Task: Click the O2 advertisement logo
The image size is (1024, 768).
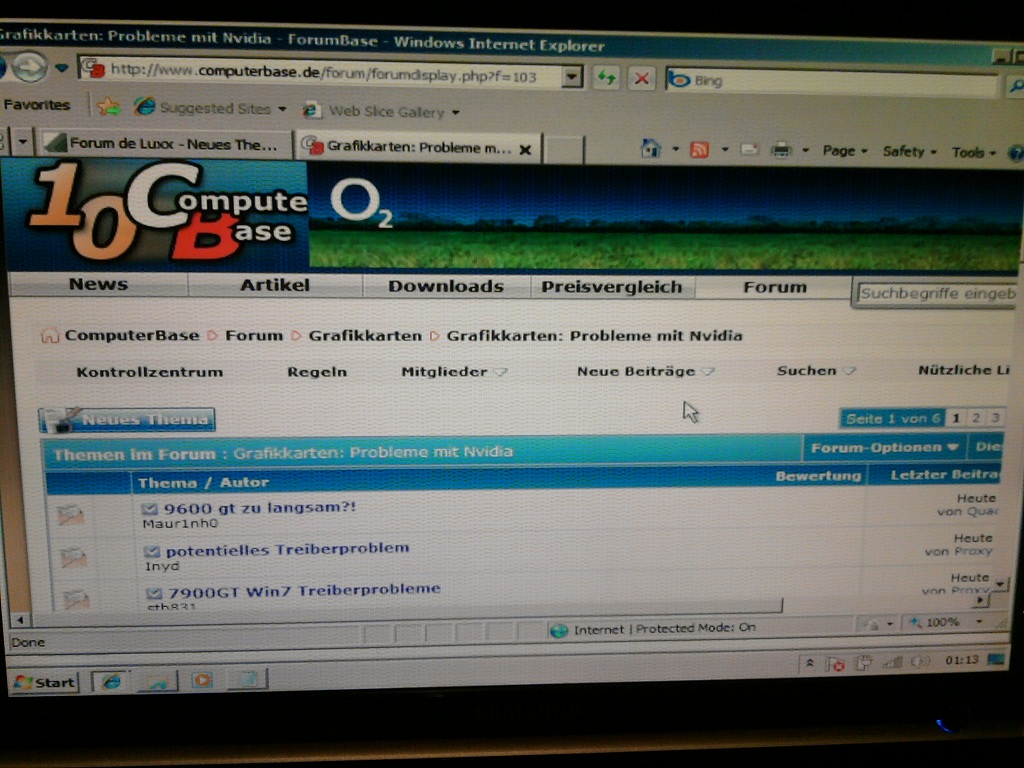Action: [361, 201]
